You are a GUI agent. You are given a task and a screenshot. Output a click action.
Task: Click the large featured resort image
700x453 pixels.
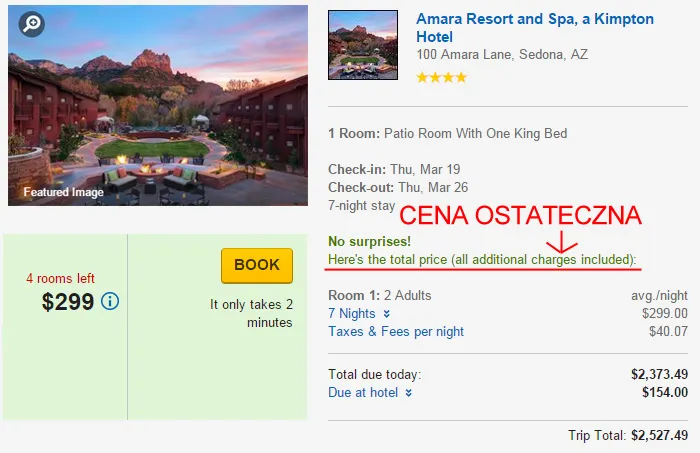pos(158,105)
